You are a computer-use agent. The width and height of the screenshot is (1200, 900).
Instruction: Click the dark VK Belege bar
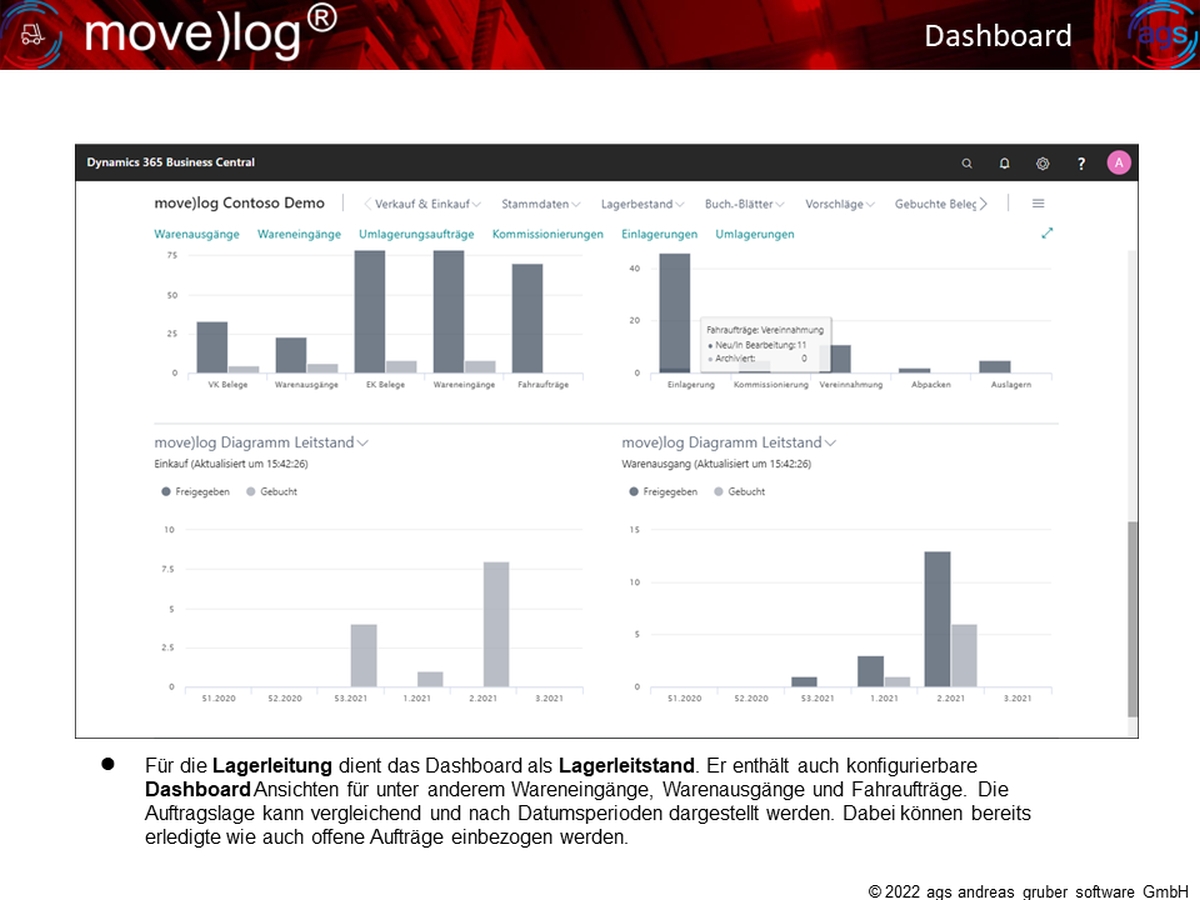point(212,347)
